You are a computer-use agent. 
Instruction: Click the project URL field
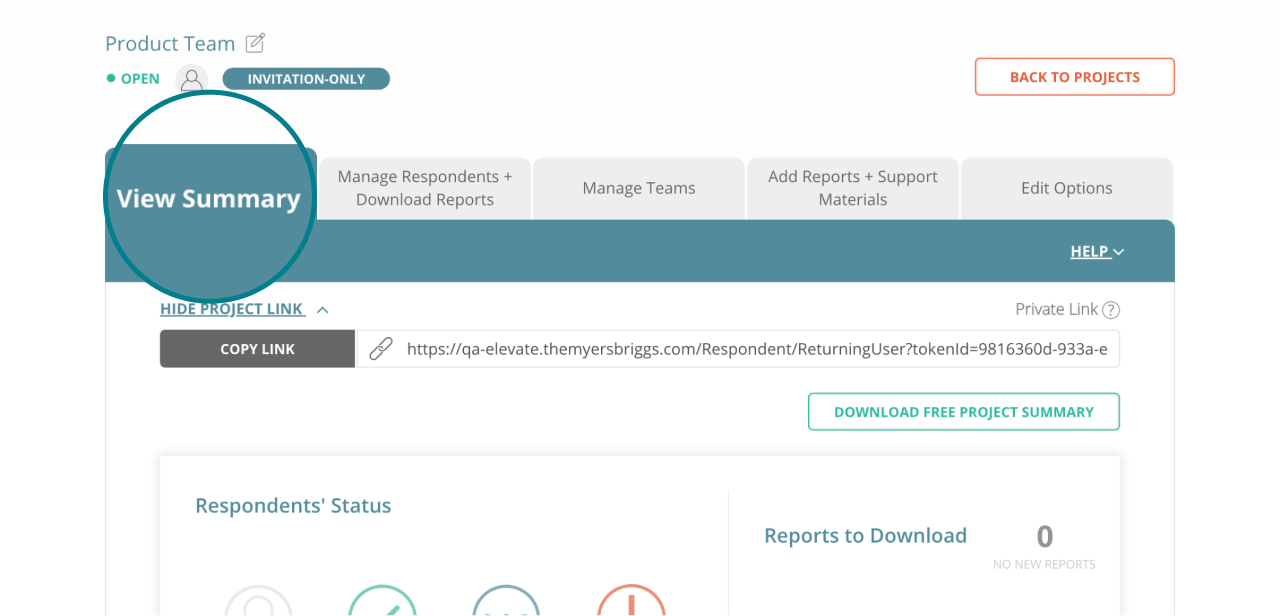[738, 349]
